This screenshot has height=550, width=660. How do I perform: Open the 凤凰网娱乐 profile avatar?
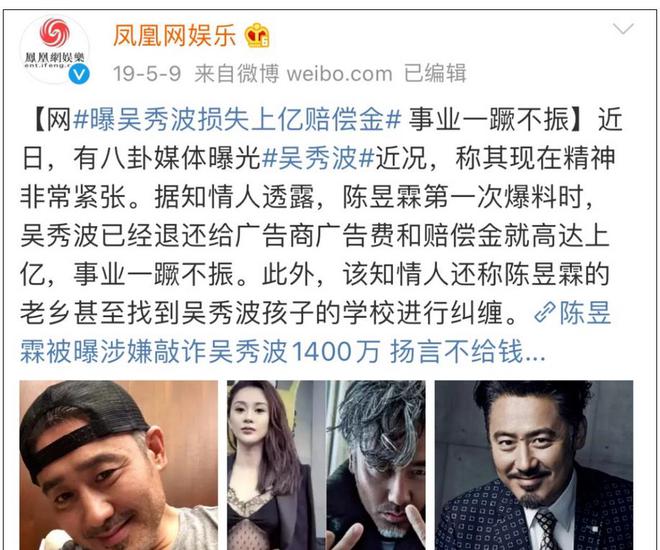pos(55,50)
